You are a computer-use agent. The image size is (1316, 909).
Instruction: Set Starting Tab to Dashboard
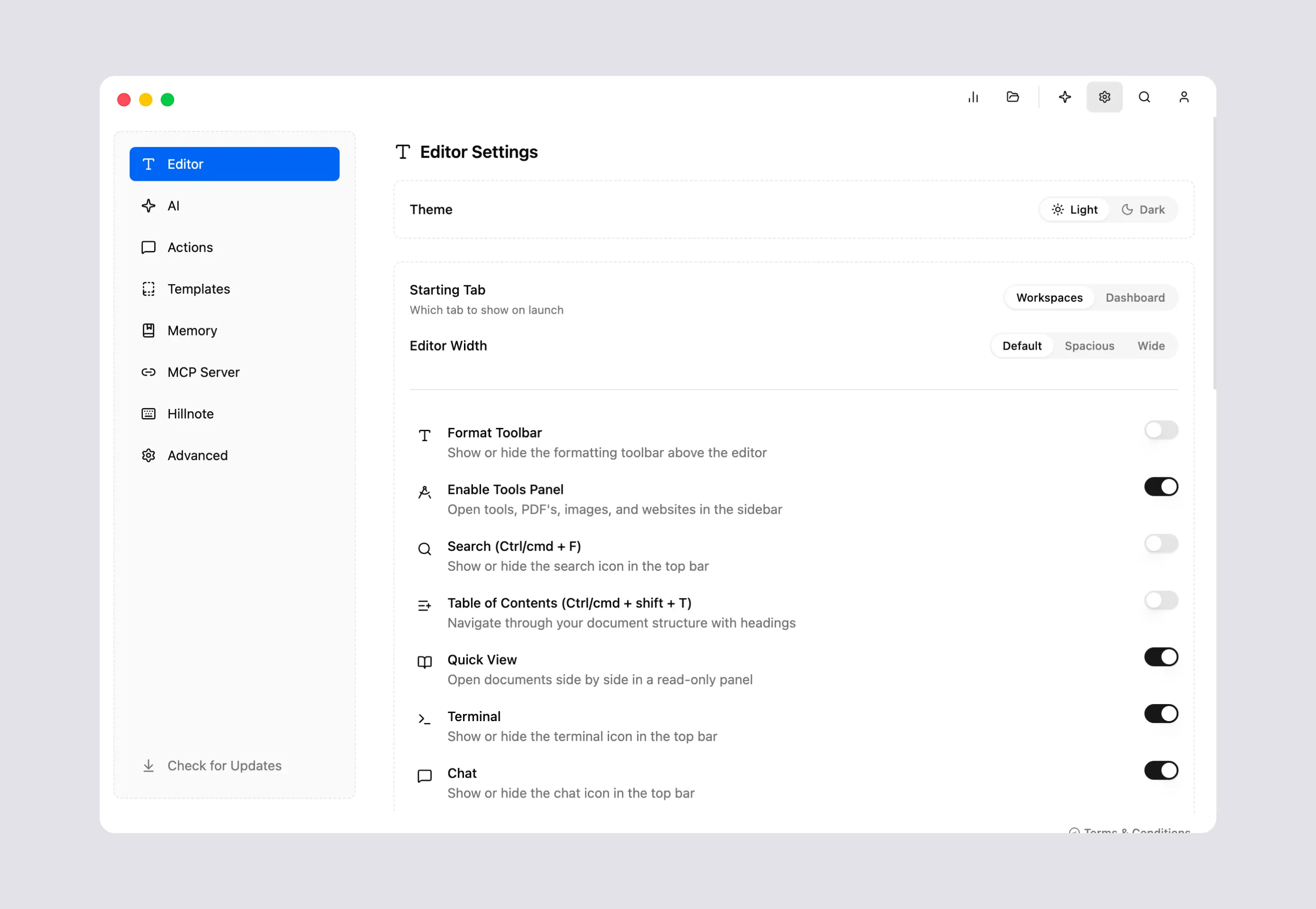click(x=1135, y=298)
